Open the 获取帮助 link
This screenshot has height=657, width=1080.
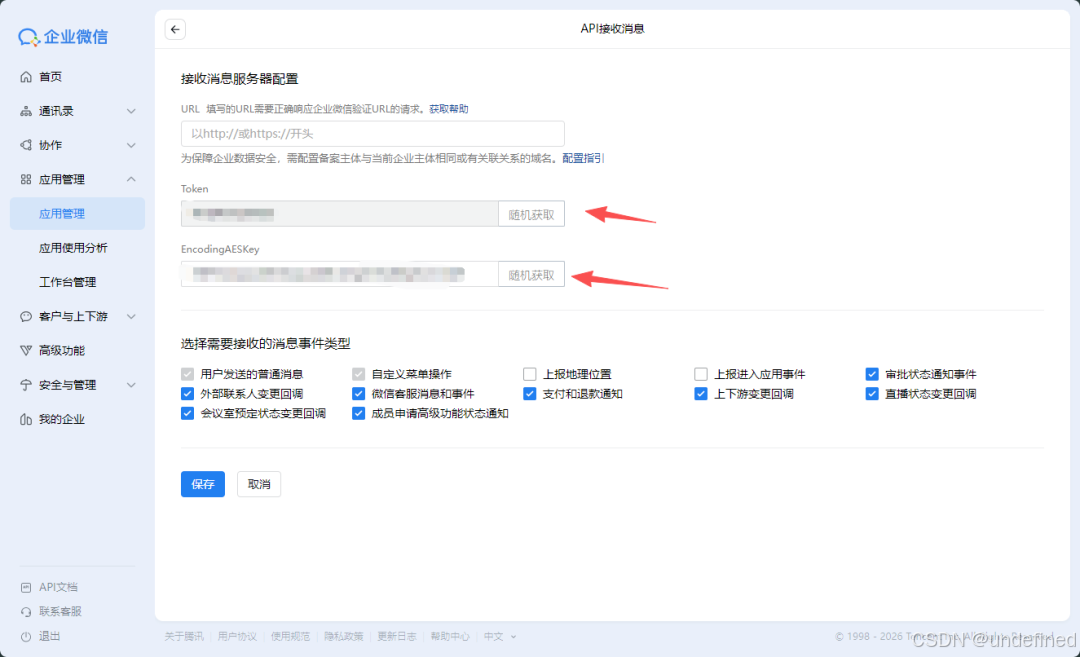(448, 109)
